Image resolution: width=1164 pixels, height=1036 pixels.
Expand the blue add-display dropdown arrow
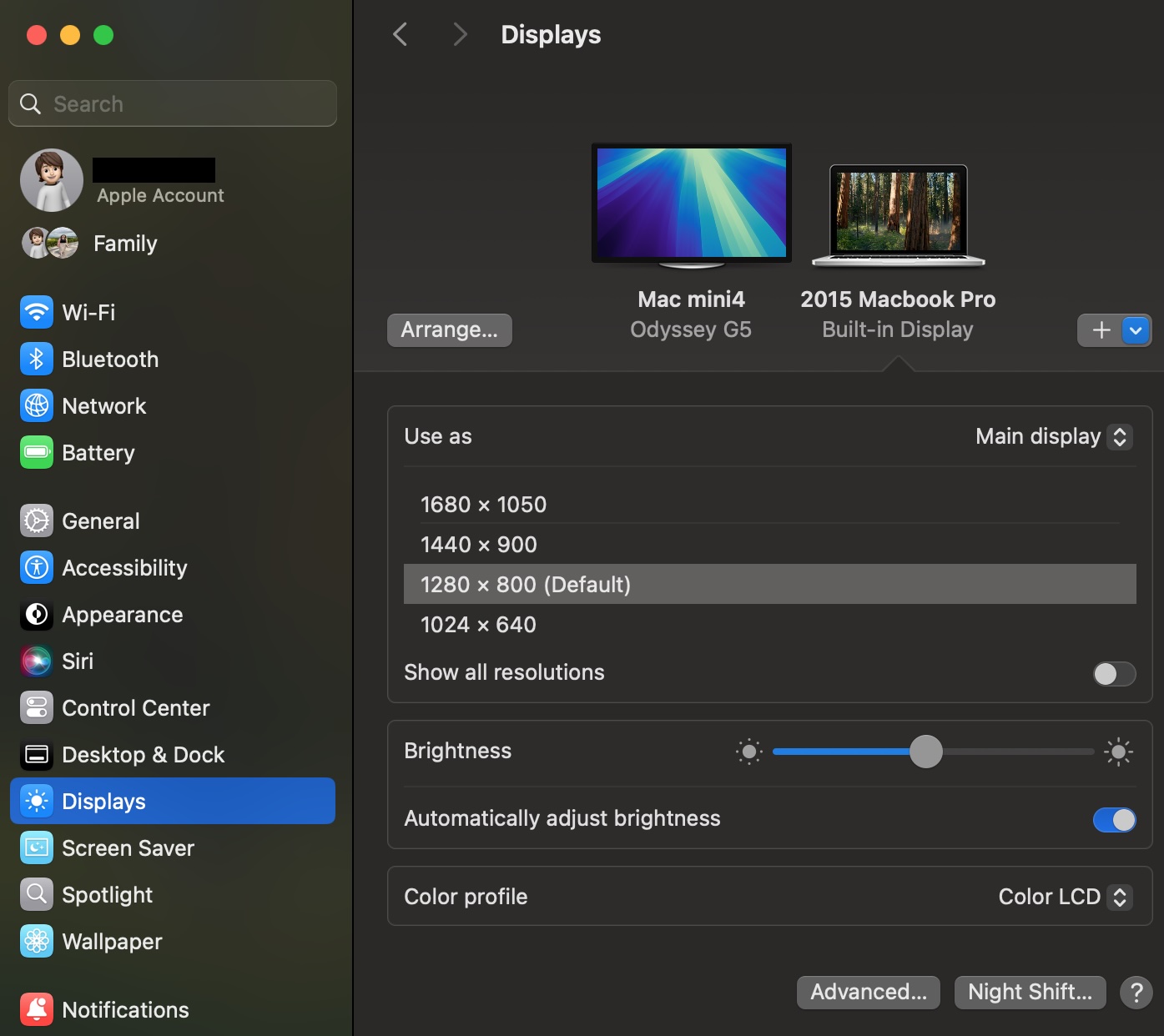pyautogui.click(x=1136, y=330)
